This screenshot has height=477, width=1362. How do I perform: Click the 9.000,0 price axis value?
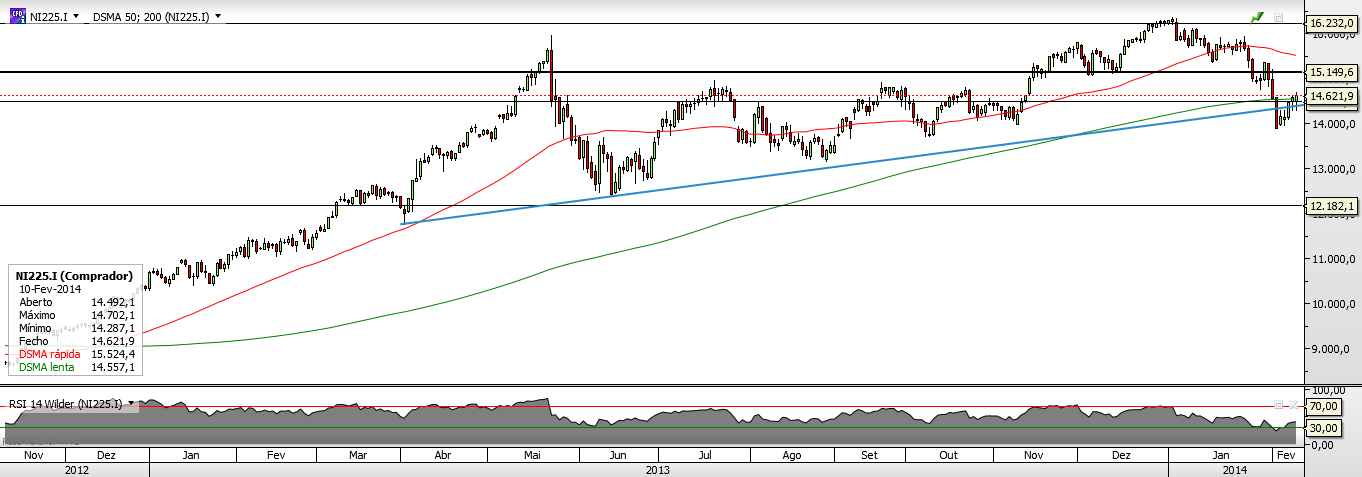tap(1331, 349)
